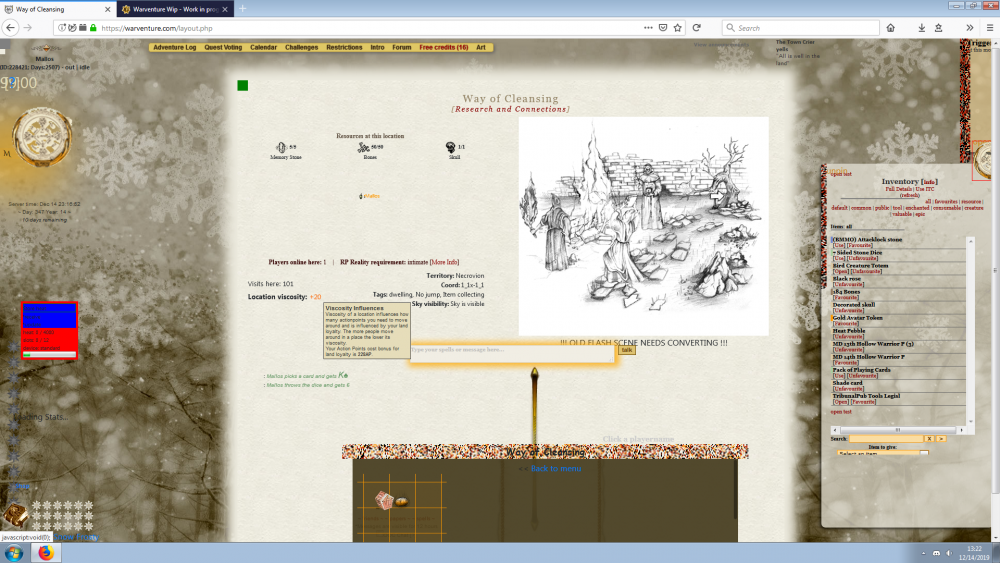
Task: Click the volume icon in the system tray
Action: 949,553
